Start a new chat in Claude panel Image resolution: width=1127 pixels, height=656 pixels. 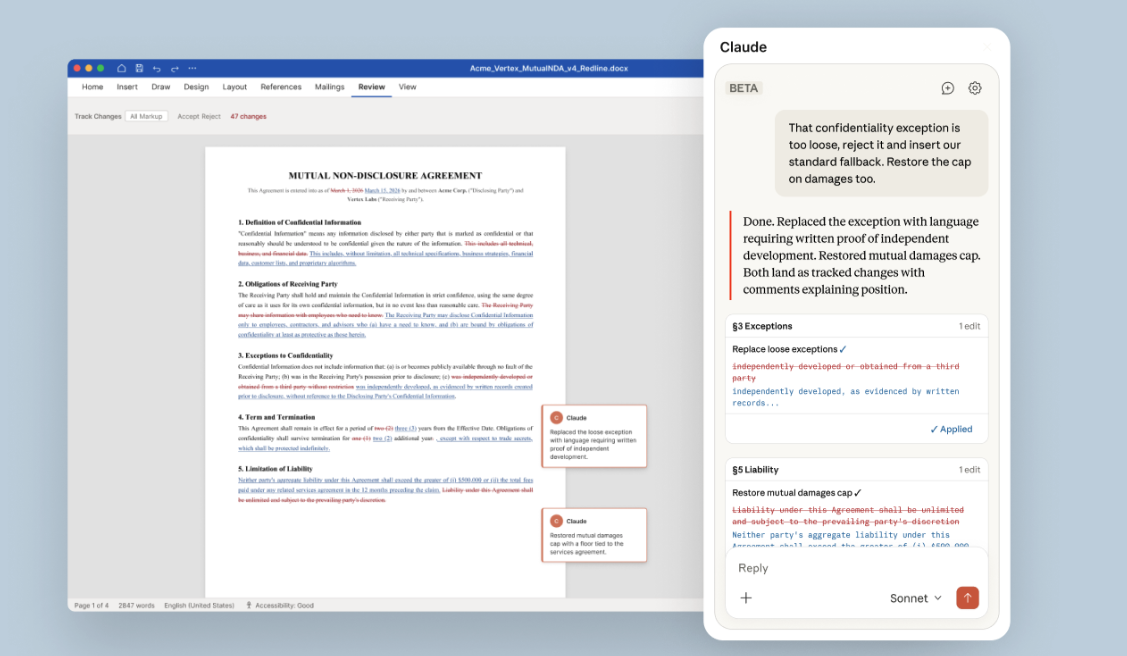948,88
